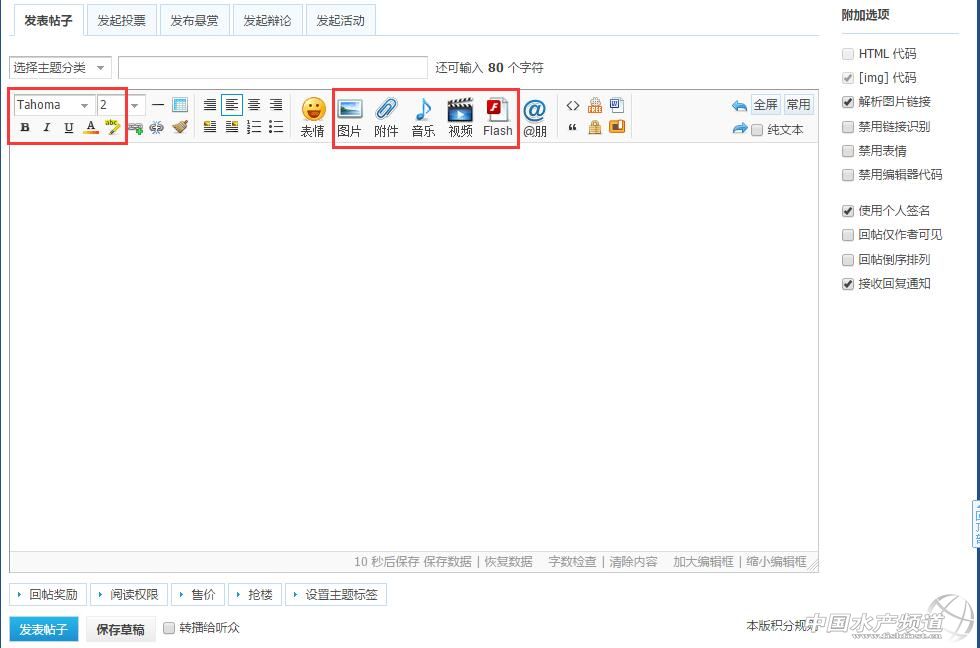Screen dimensions: 980x648
Task: Insert a picture with 图片 icon
Action: point(349,117)
